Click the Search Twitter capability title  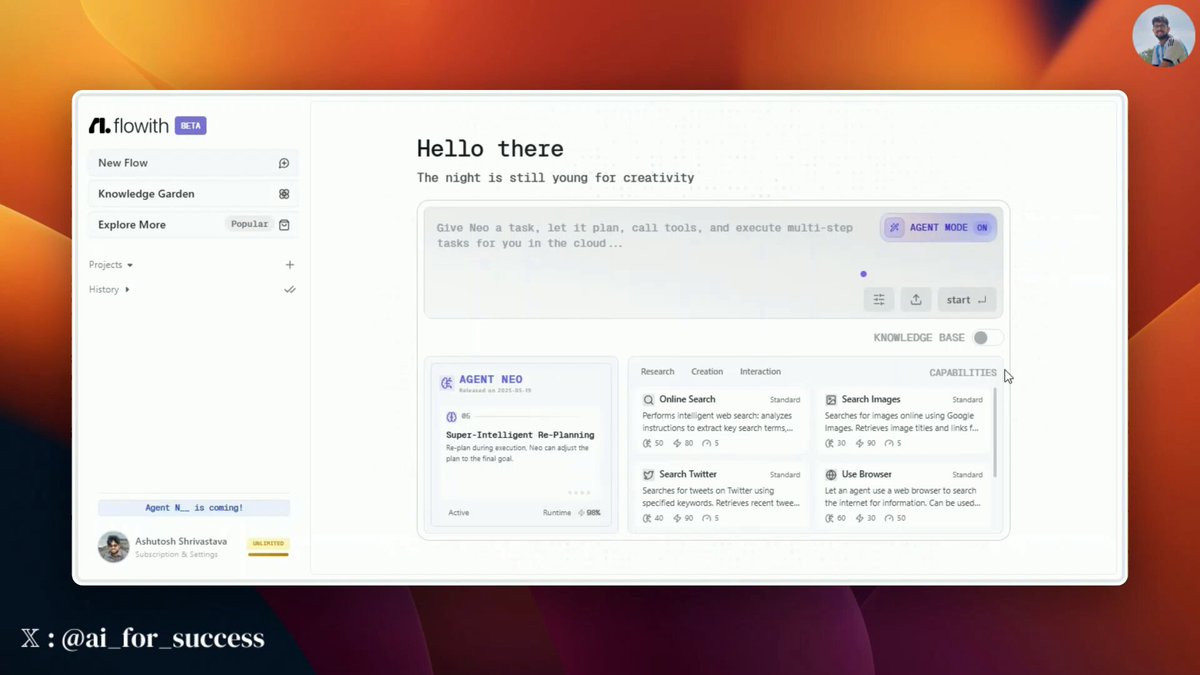(688, 475)
